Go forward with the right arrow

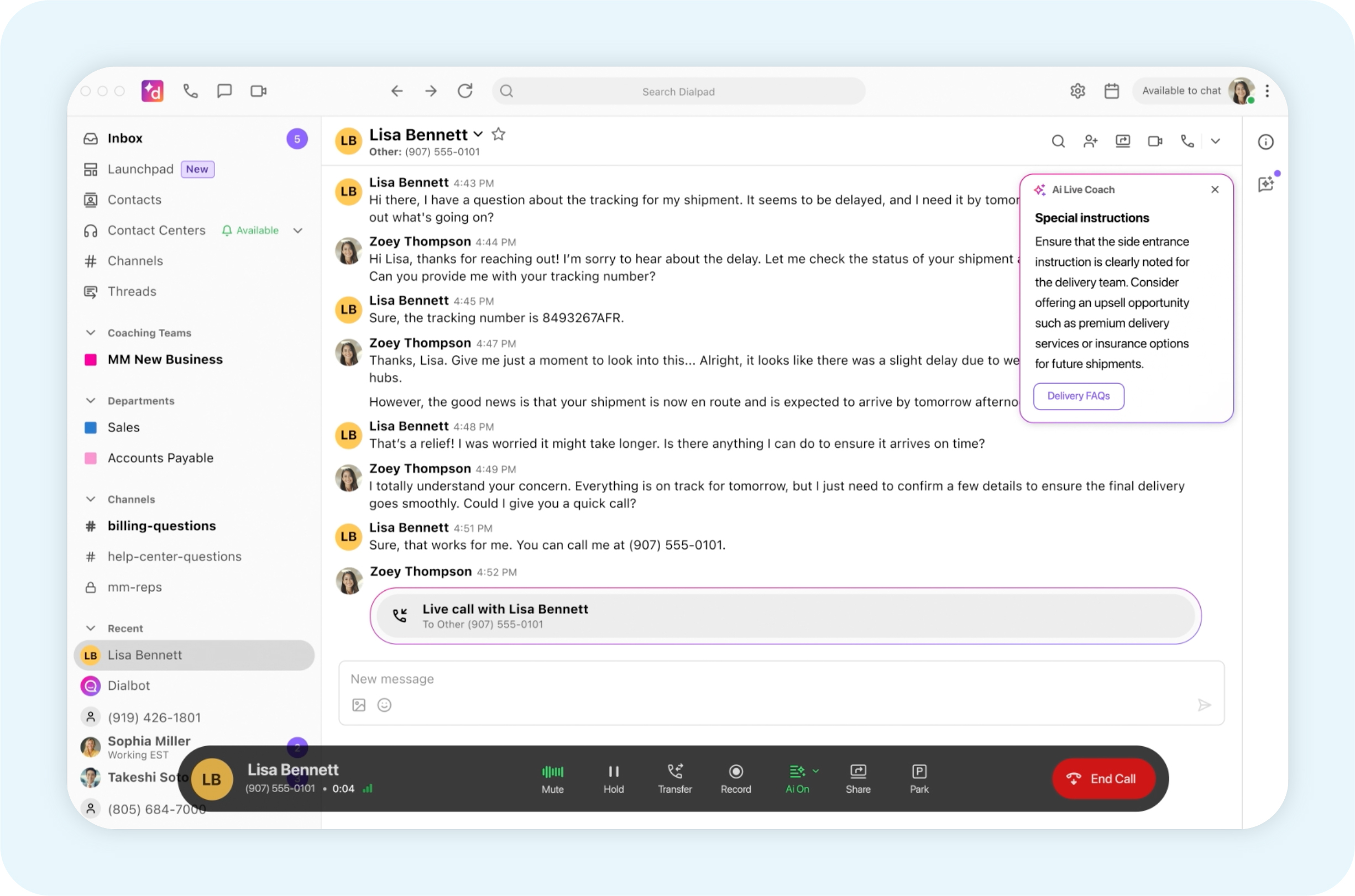coord(431,91)
